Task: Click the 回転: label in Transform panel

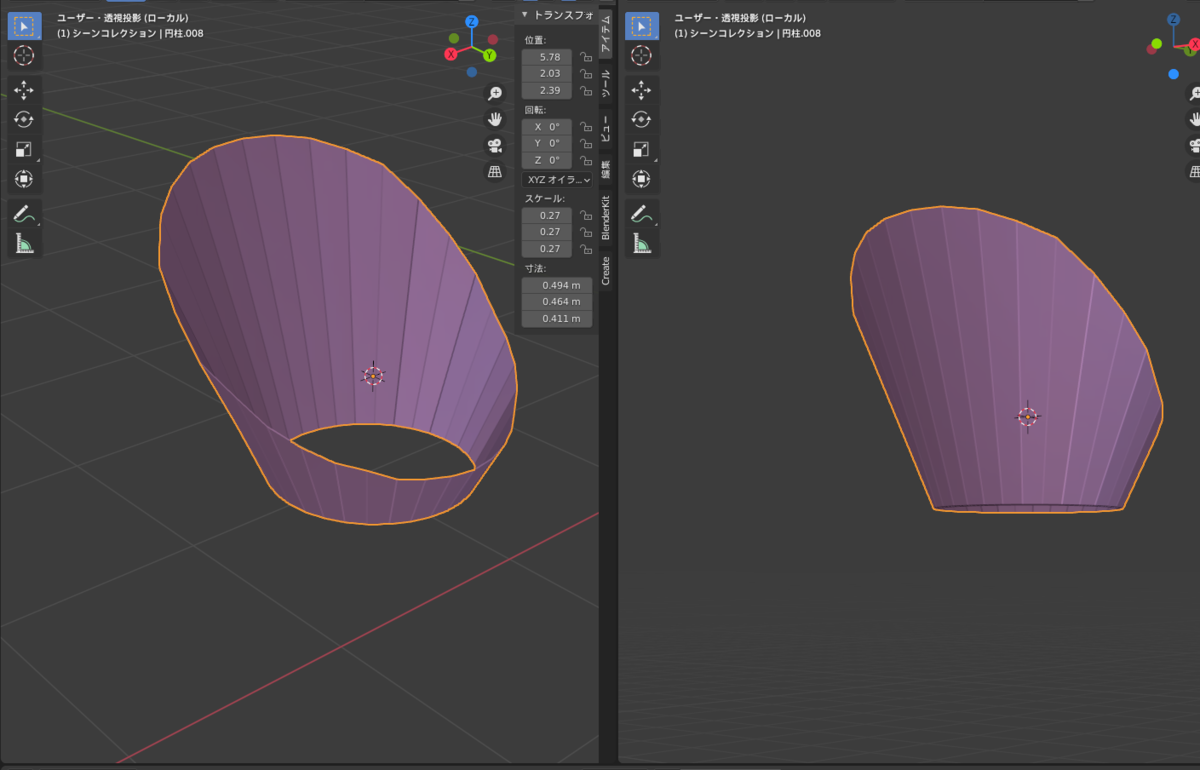Action: (536, 110)
